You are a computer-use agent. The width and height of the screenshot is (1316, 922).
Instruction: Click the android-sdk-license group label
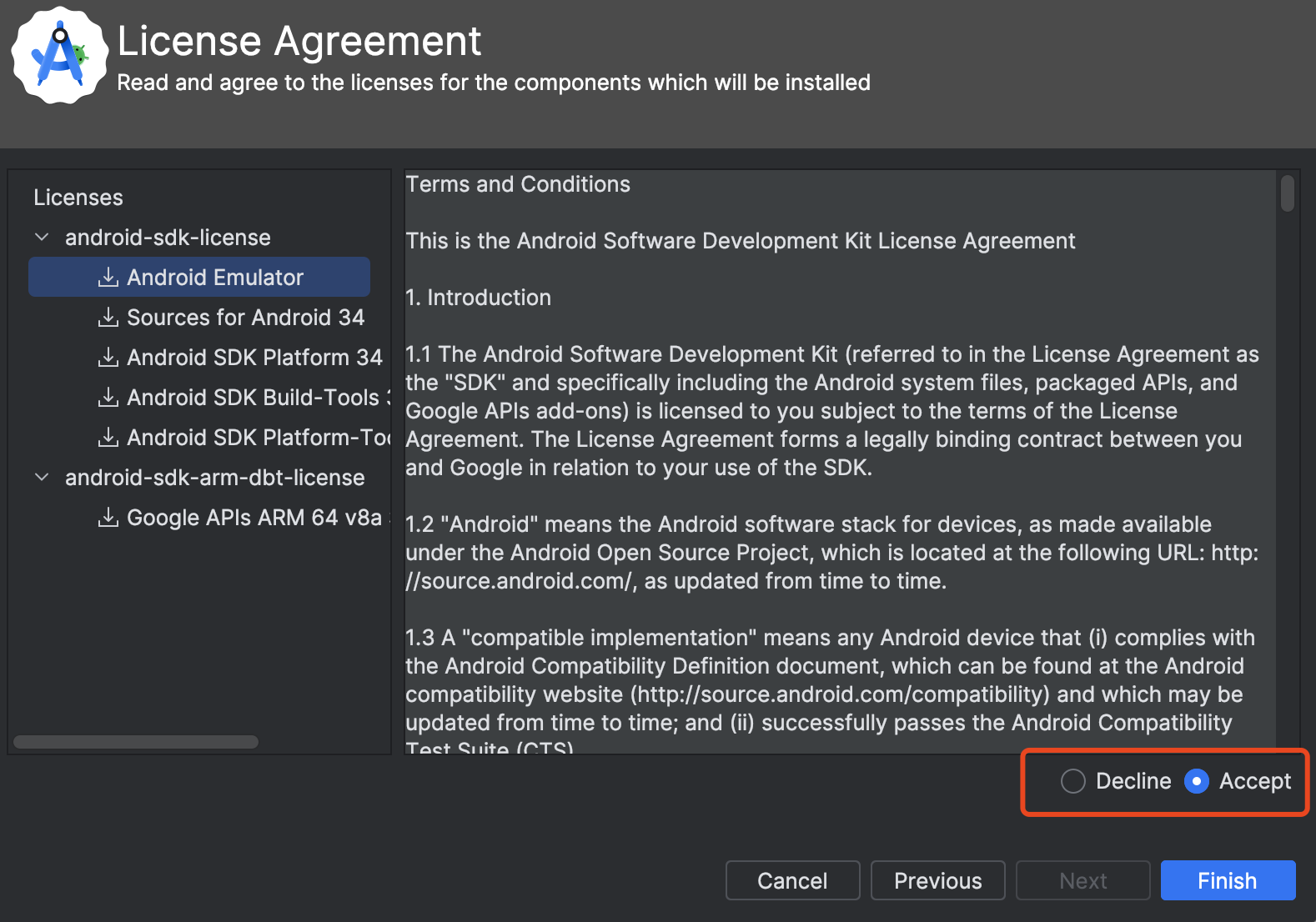tap(168, 238)
